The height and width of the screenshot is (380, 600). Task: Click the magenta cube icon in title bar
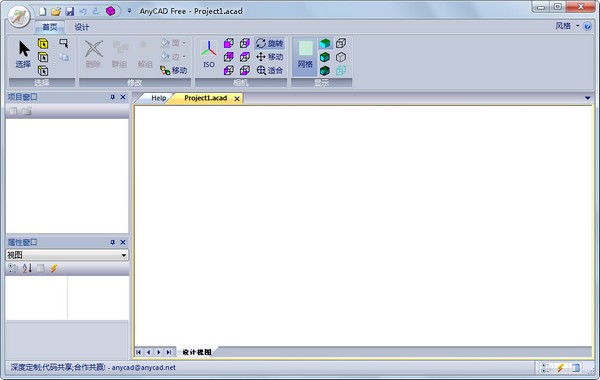pyautogui.click(x=111, y=11)
